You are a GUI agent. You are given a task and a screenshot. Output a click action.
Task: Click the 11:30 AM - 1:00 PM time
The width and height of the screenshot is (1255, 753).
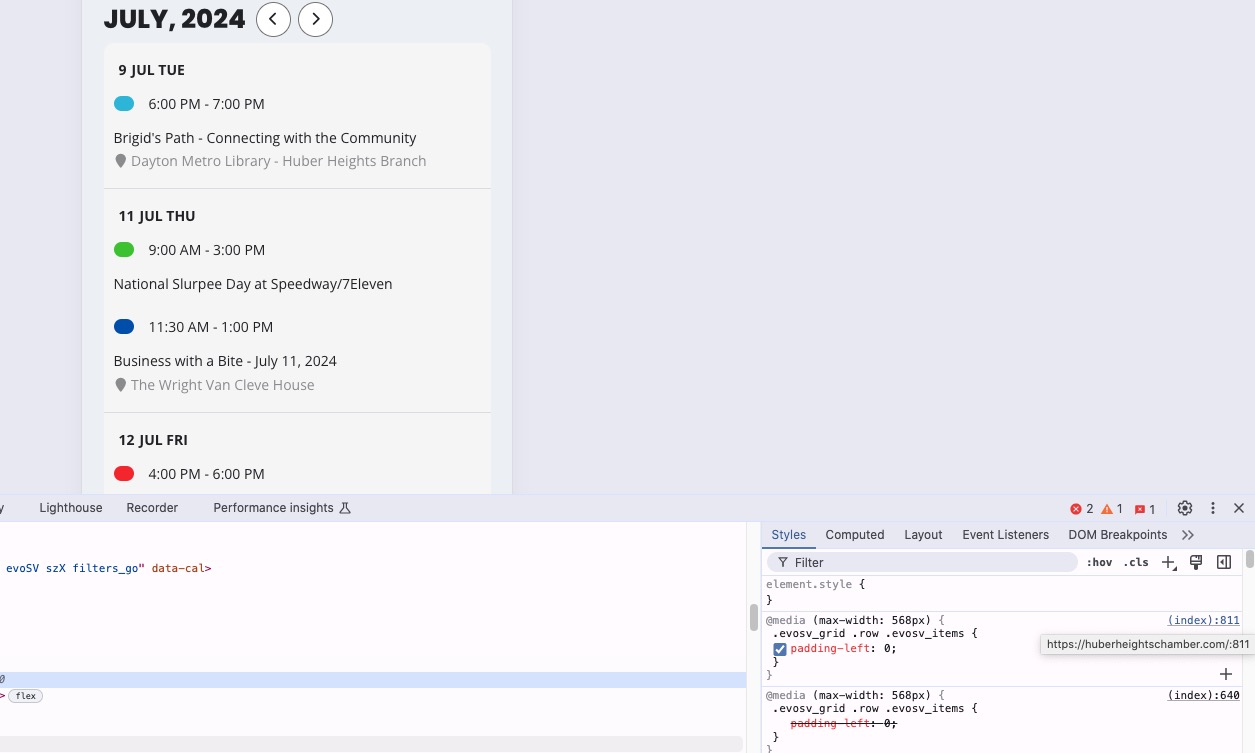(x=211, y=327)
